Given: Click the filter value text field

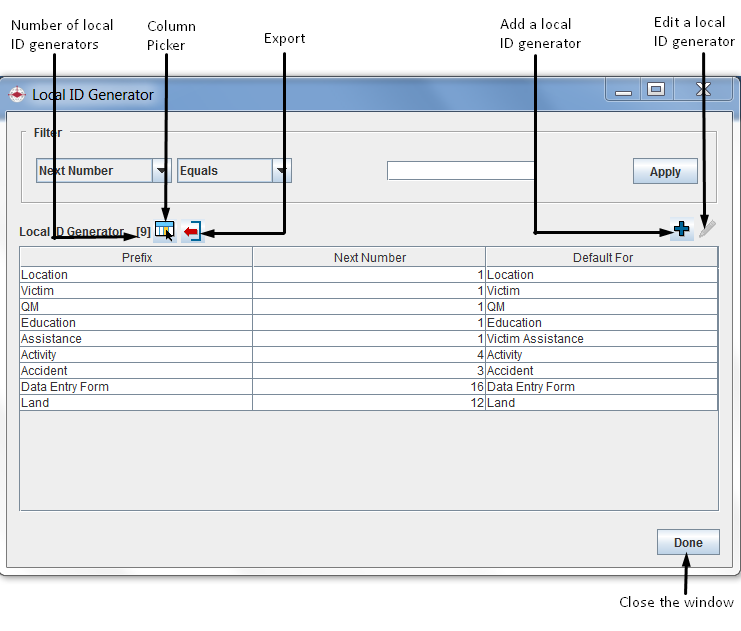Looking at the screenshot, I should (461, 171).
